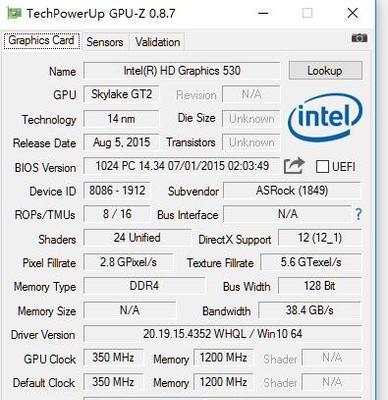This screenshot has width=388, height=400.
Task: Close the GPU-Z window
Action: tap(352, 14)
